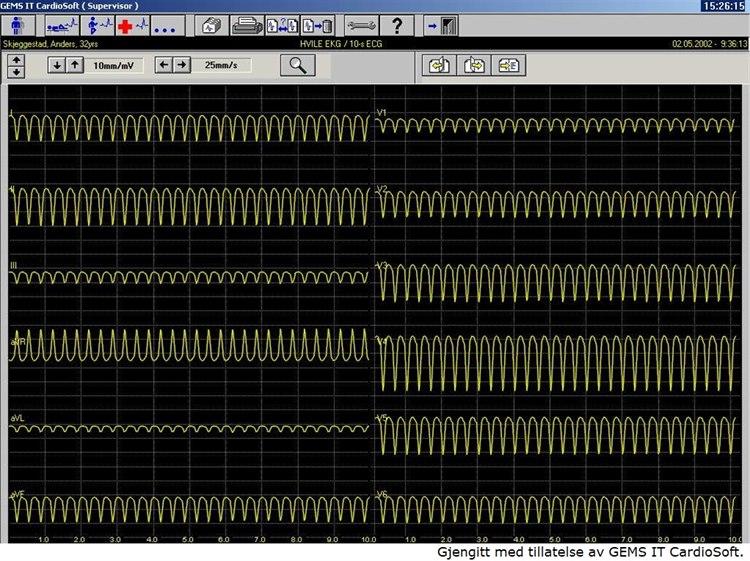This screenshot has width=750, height=561.
Task: Open the resting ECG mode icon
Action: click(x=60, y=25)
